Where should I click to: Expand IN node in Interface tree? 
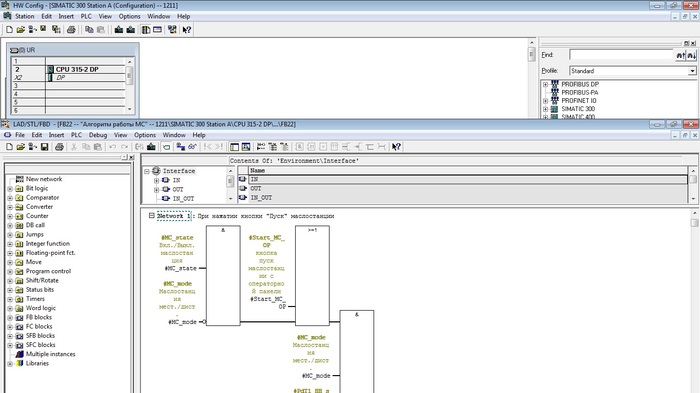coord(156,180)
